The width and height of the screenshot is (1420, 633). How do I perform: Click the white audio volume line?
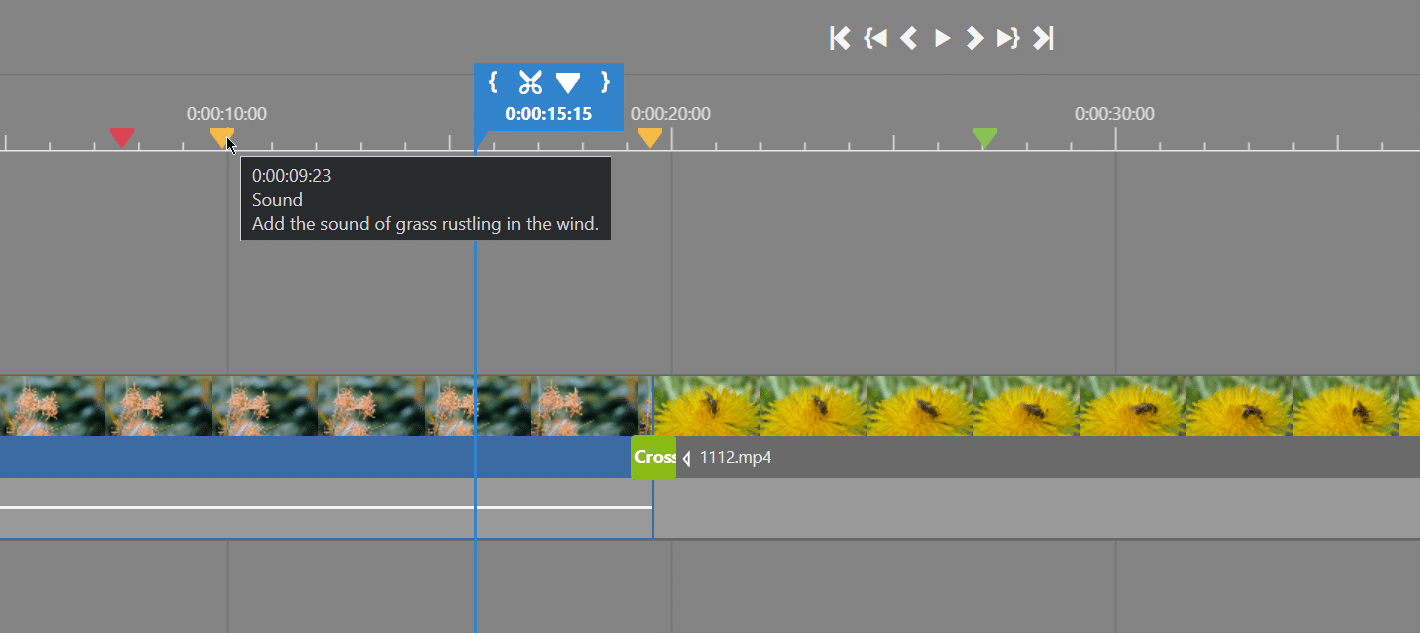300,507
